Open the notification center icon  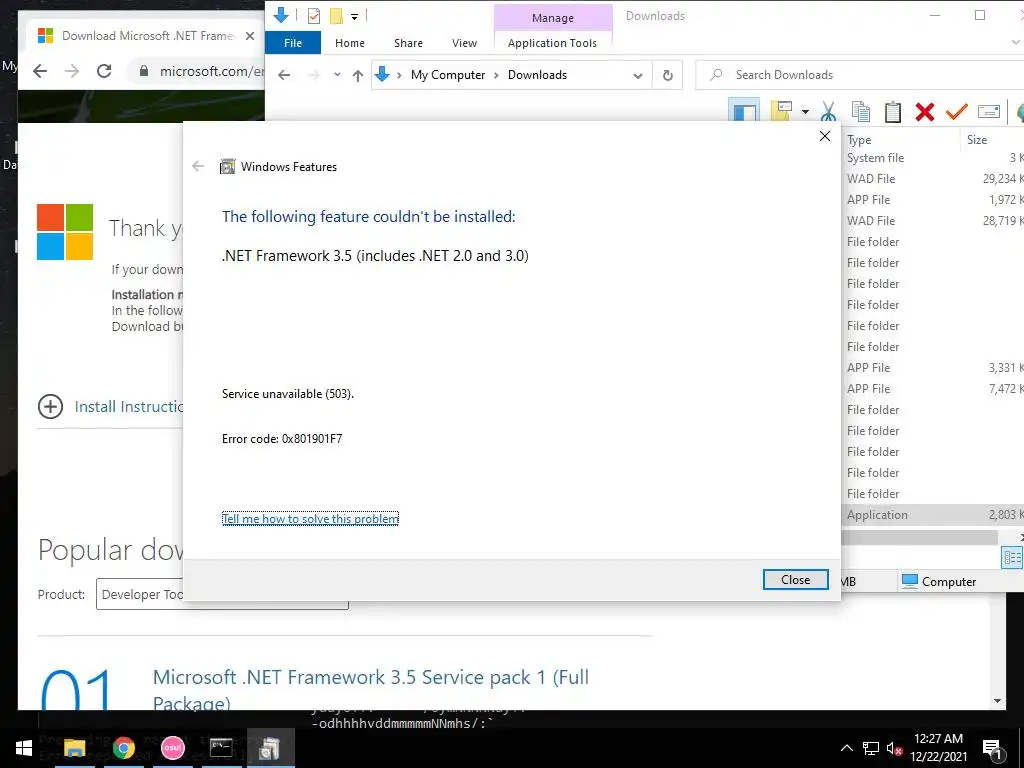[992, 749]
